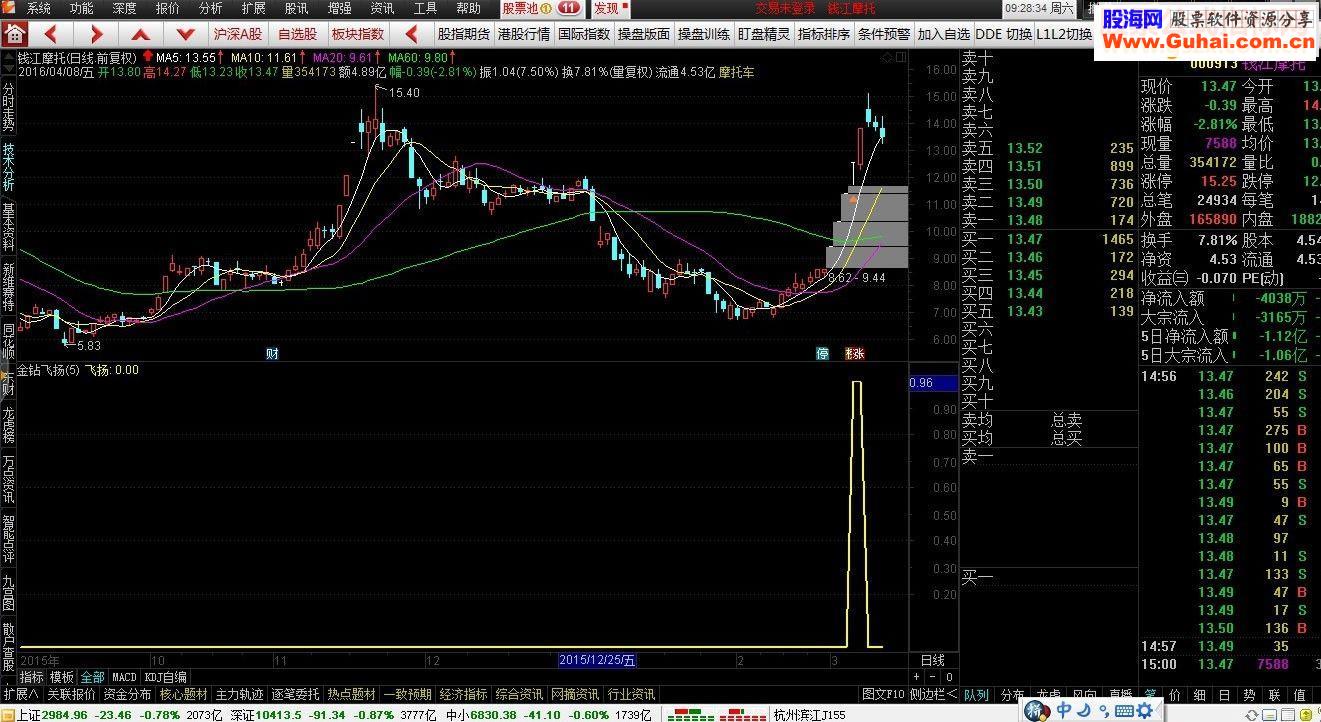
Task: Click the L1L2切换 button
Action: click(x=1063, y=33)
